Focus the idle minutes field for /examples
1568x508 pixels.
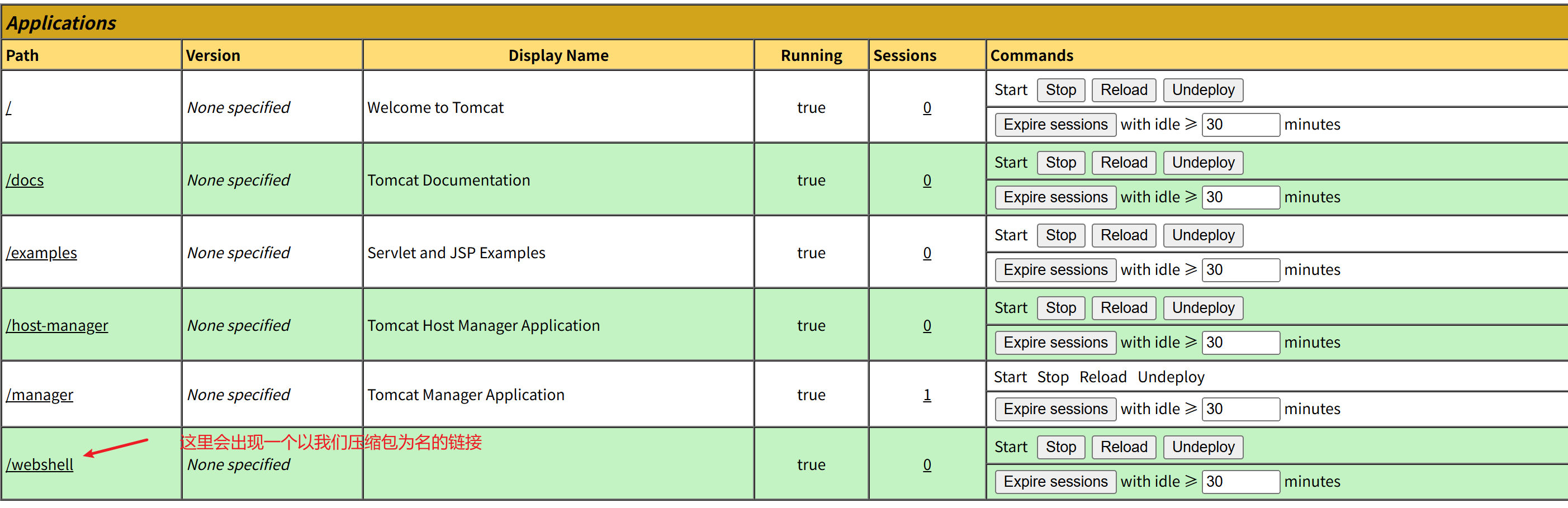[1240, 270]
